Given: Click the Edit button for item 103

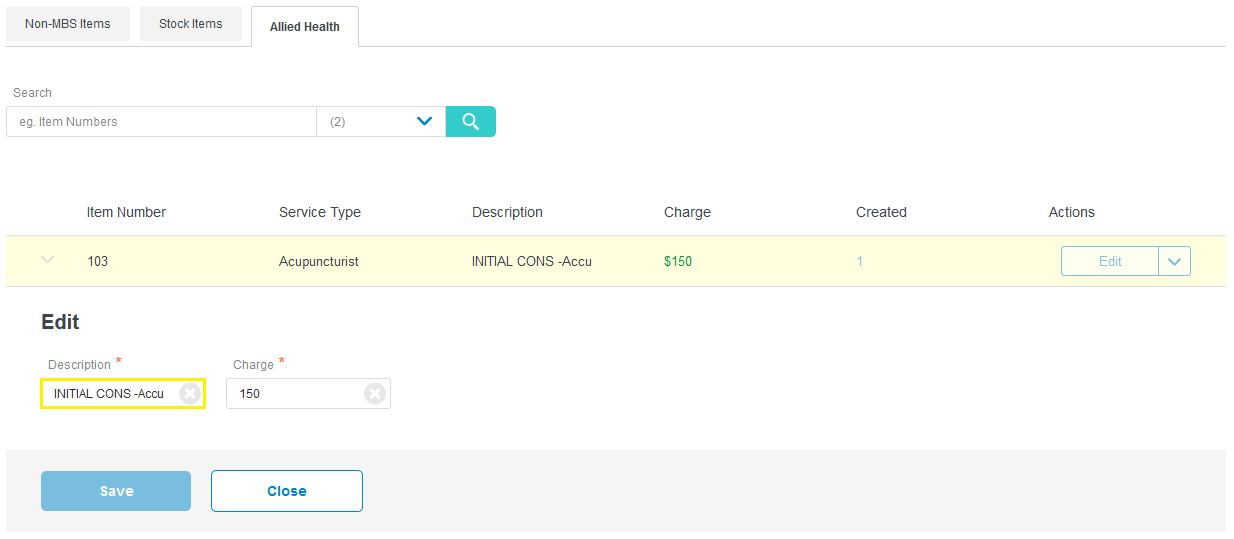Looking at the screenshot, I should 1110,261.
